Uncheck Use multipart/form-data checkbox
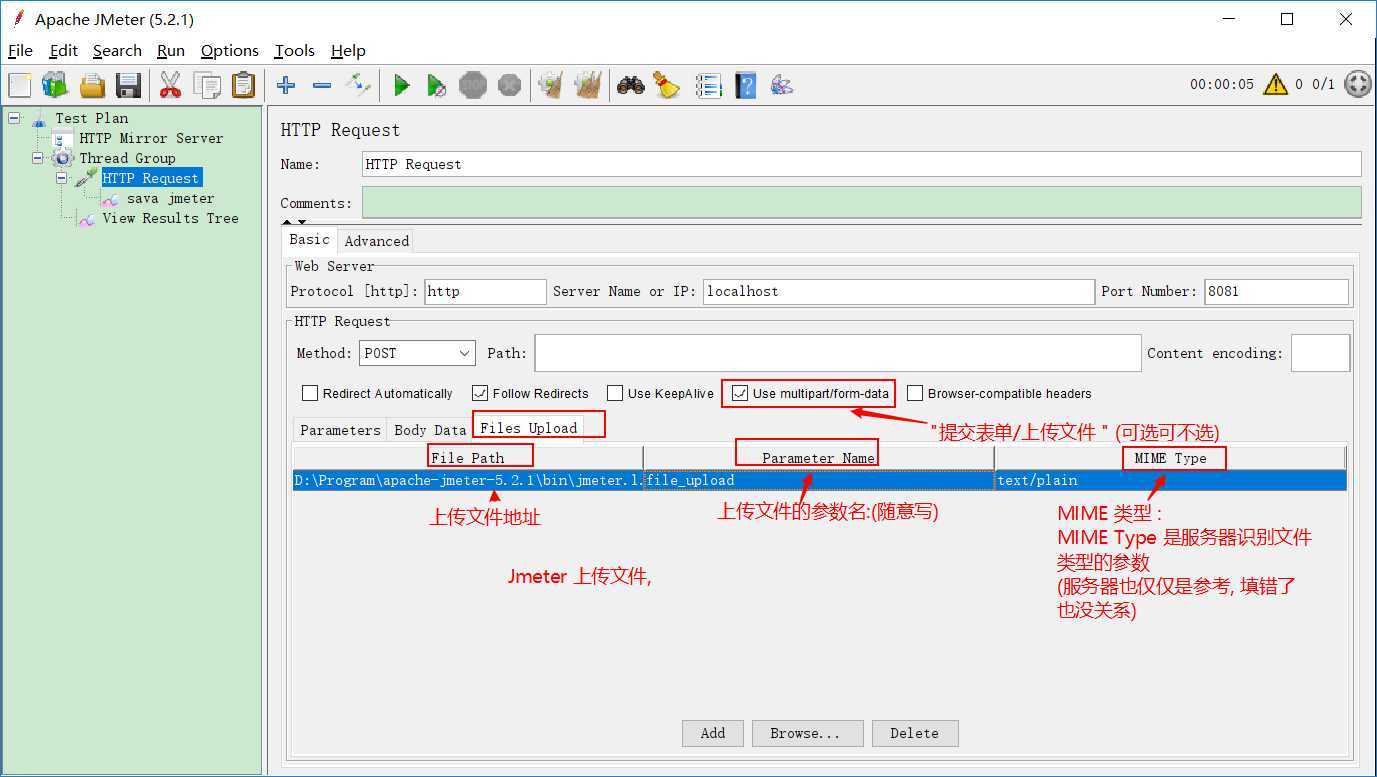Image resolution: width=1377 pixels, height=777 pixels. (740, 393)
